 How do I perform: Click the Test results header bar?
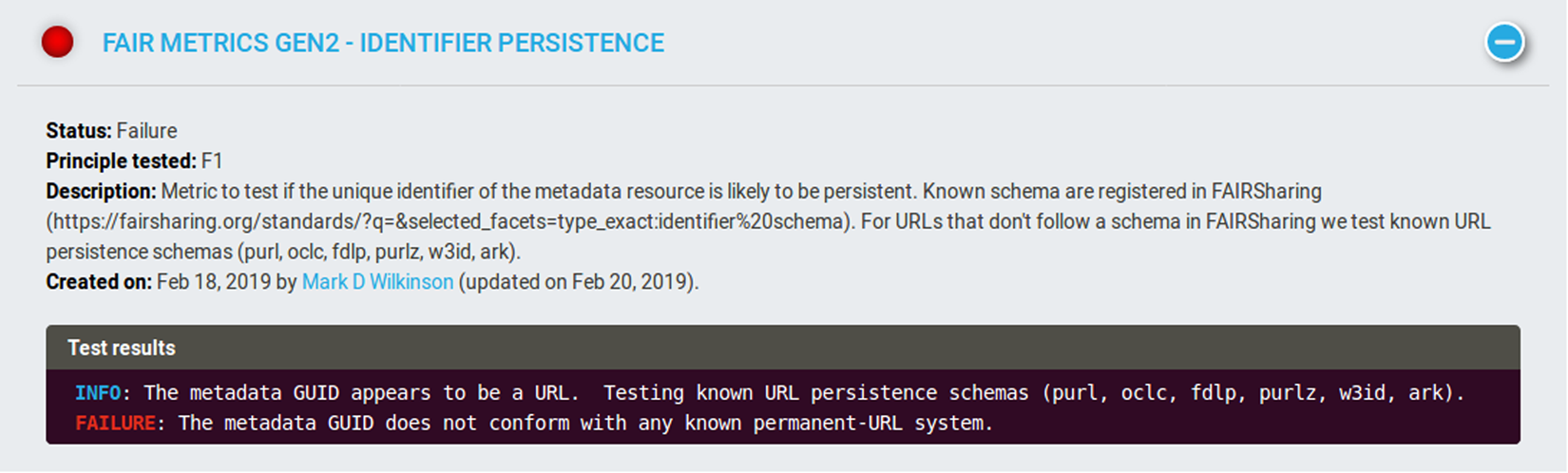pos(782,348)
